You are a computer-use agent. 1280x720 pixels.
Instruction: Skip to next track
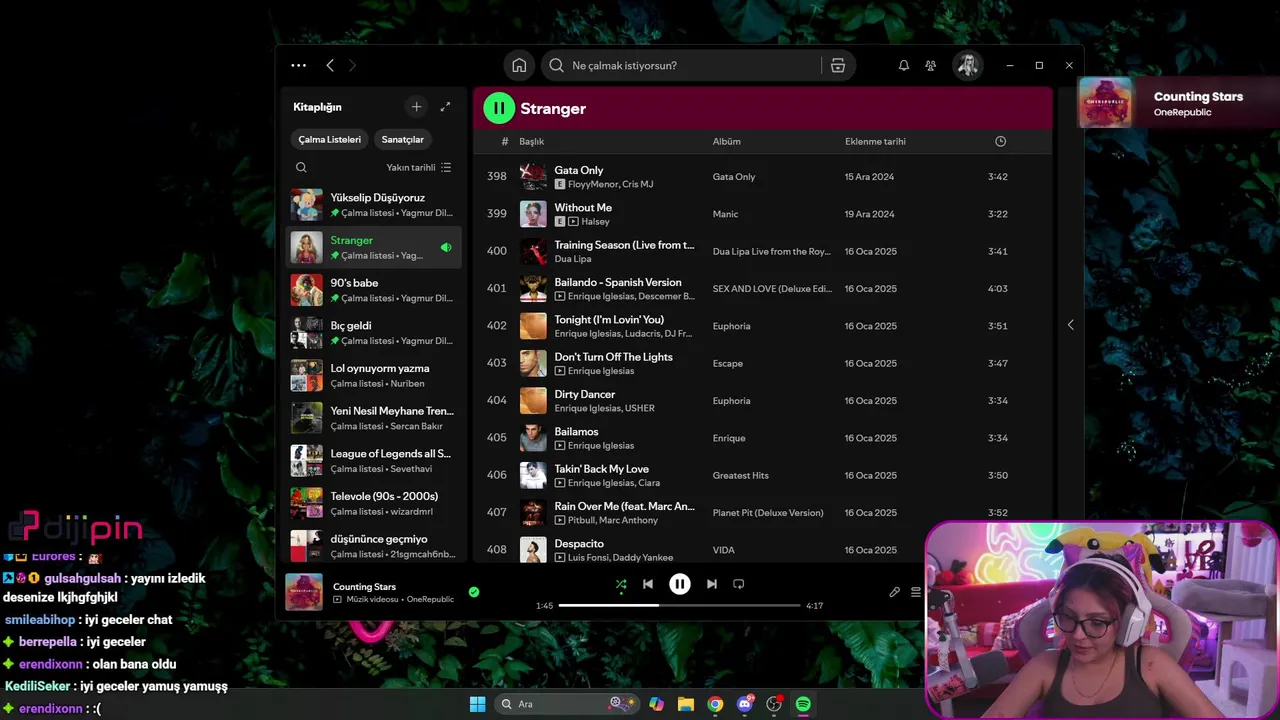click(x=711, y=584)
